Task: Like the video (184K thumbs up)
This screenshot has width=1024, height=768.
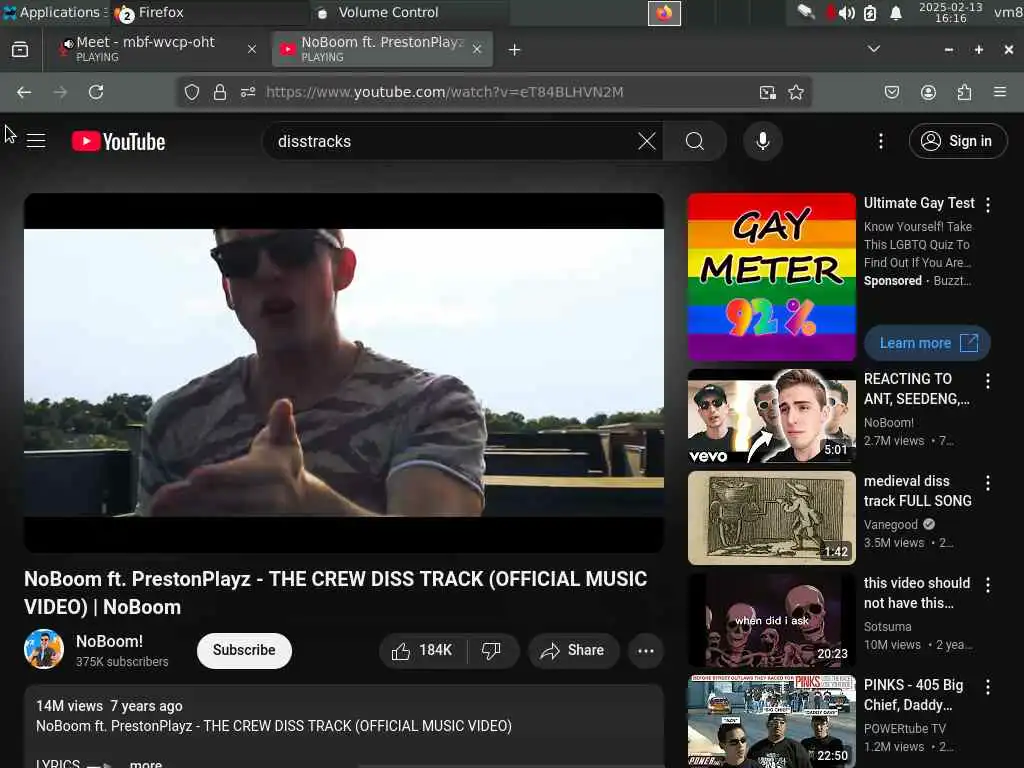Action: pos(423,650)
